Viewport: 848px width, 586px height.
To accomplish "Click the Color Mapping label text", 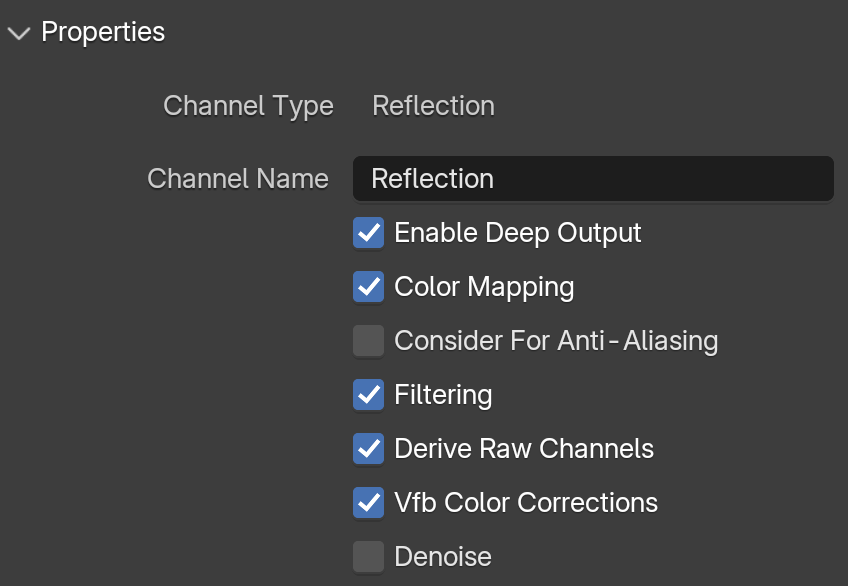I will [x=484, y=288].
